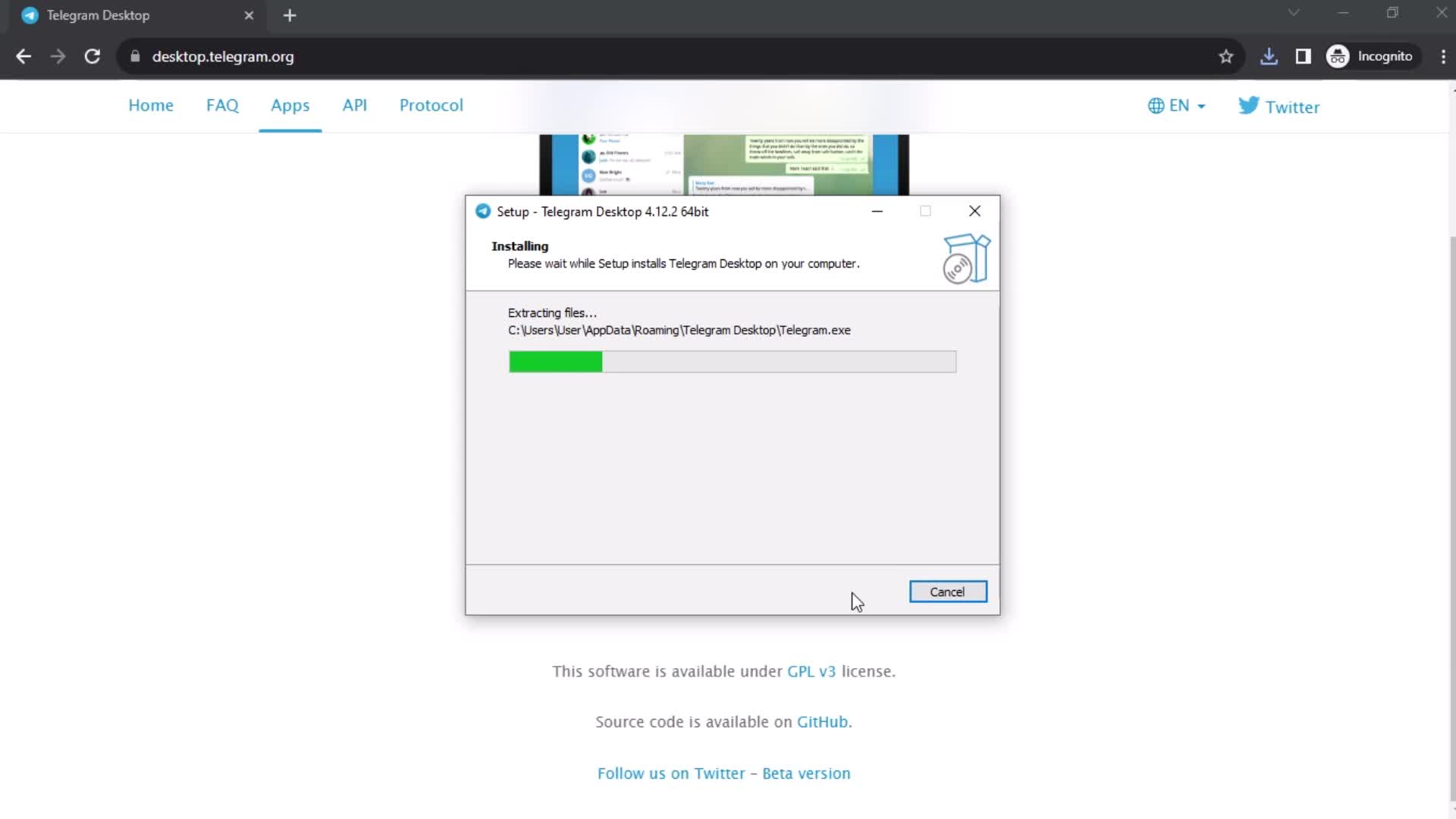Click the GitHub source code link
This screenshot has height=819, width=1456.
(x=822, y=721)
